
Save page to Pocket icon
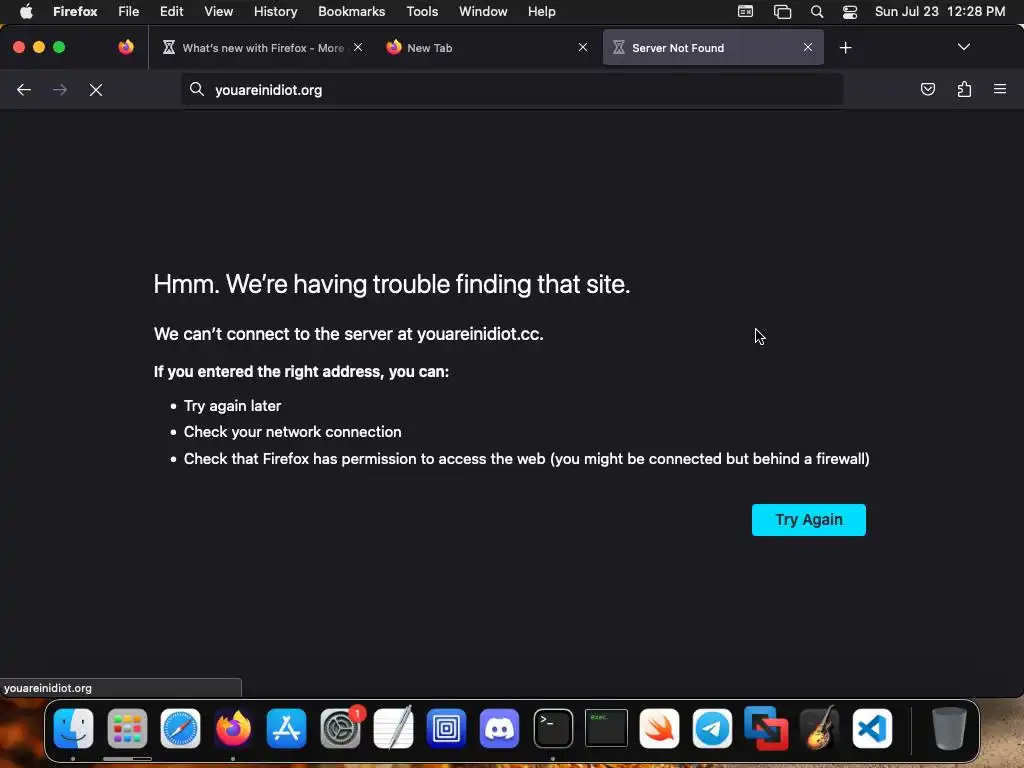tap(927, 89)
